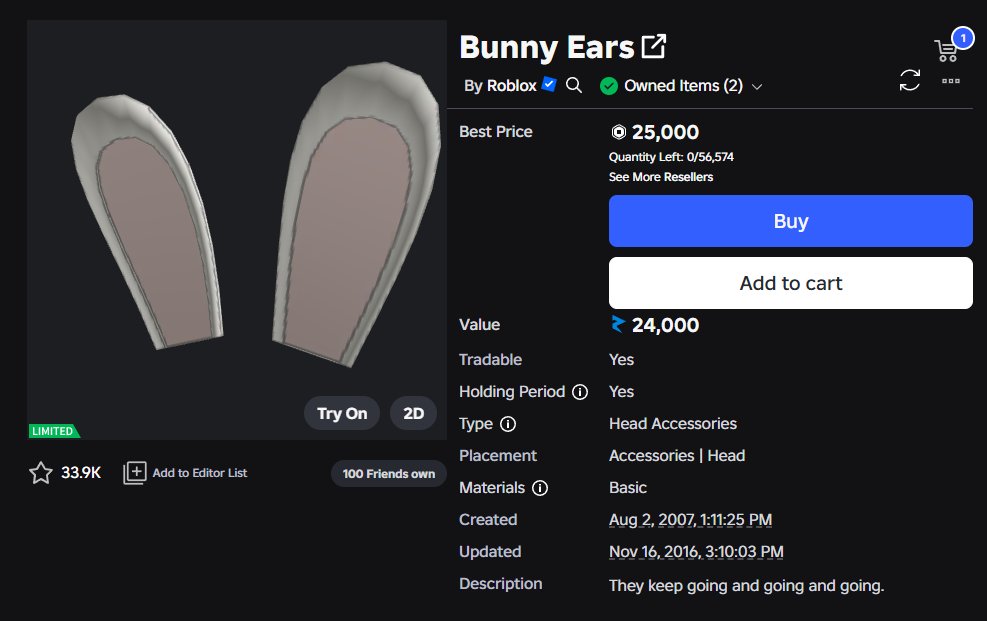
Task: Click the Quantity Left: 0/56,574 text
Action: point(671,157)
